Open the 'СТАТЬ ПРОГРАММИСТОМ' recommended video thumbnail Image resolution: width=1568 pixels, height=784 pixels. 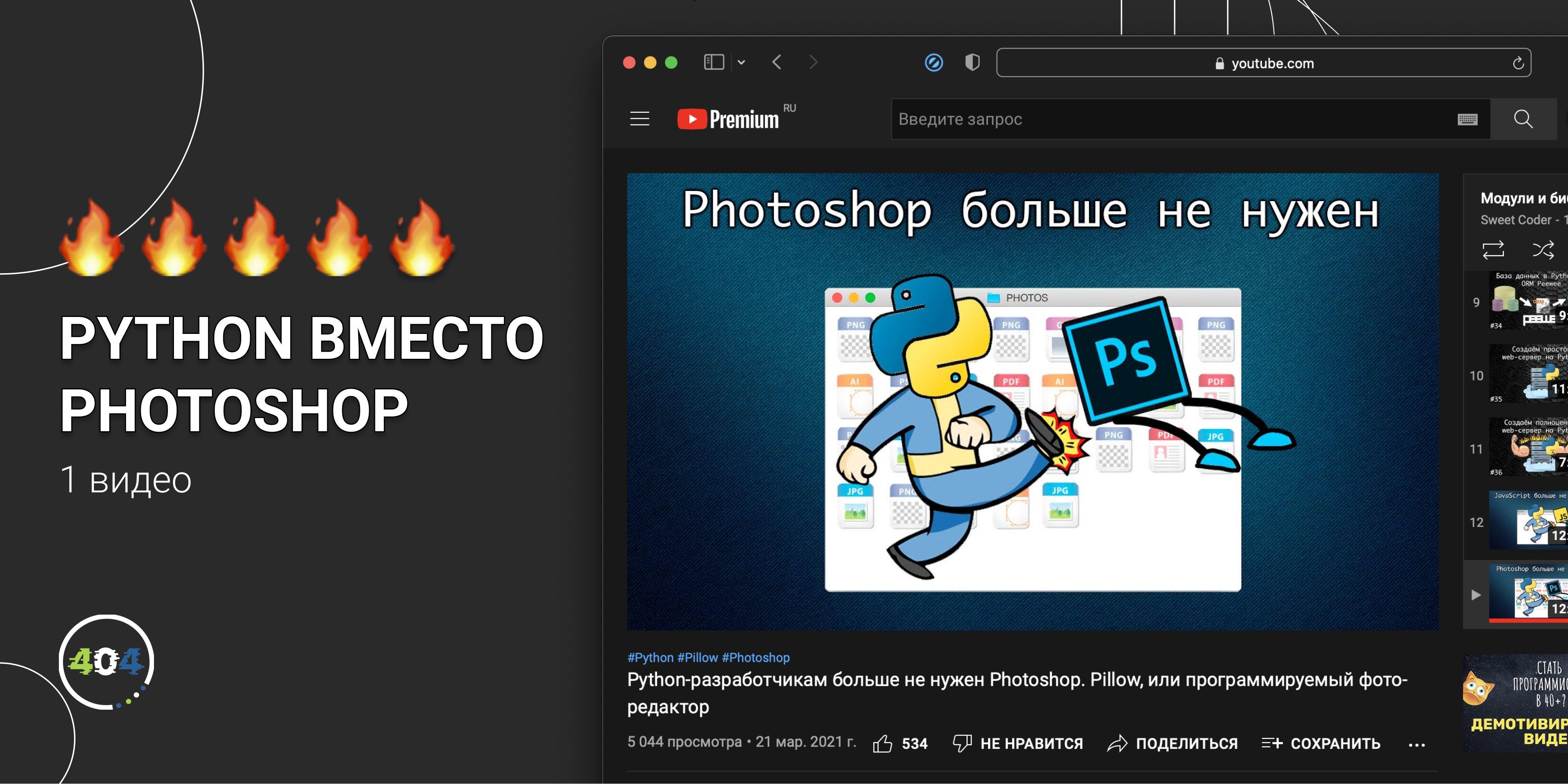(1516, 703)
